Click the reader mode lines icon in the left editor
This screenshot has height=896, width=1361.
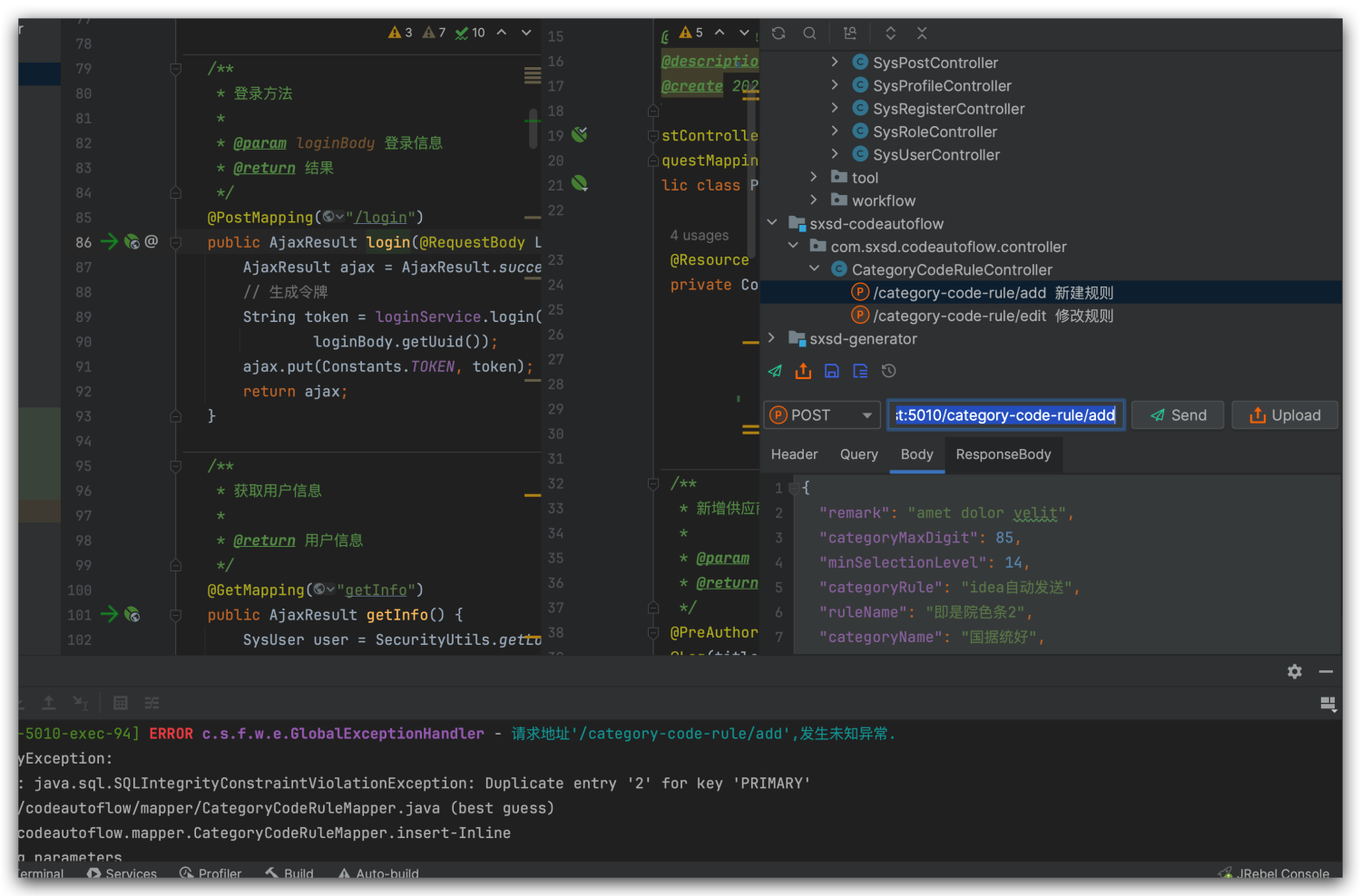point(533,75)
